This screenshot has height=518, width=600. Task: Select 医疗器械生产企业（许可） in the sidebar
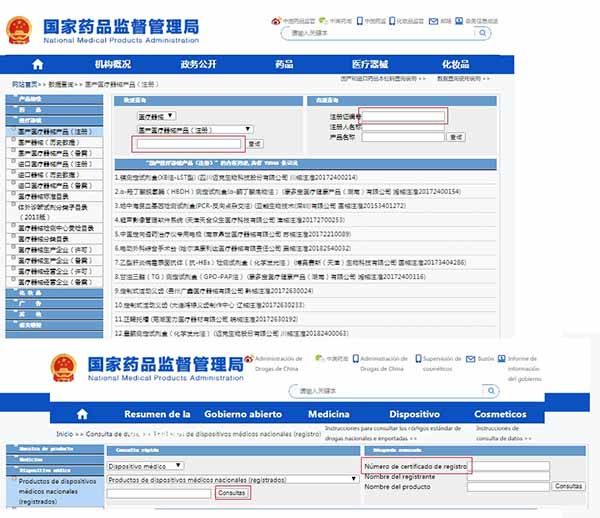click(x=55, y=250)
